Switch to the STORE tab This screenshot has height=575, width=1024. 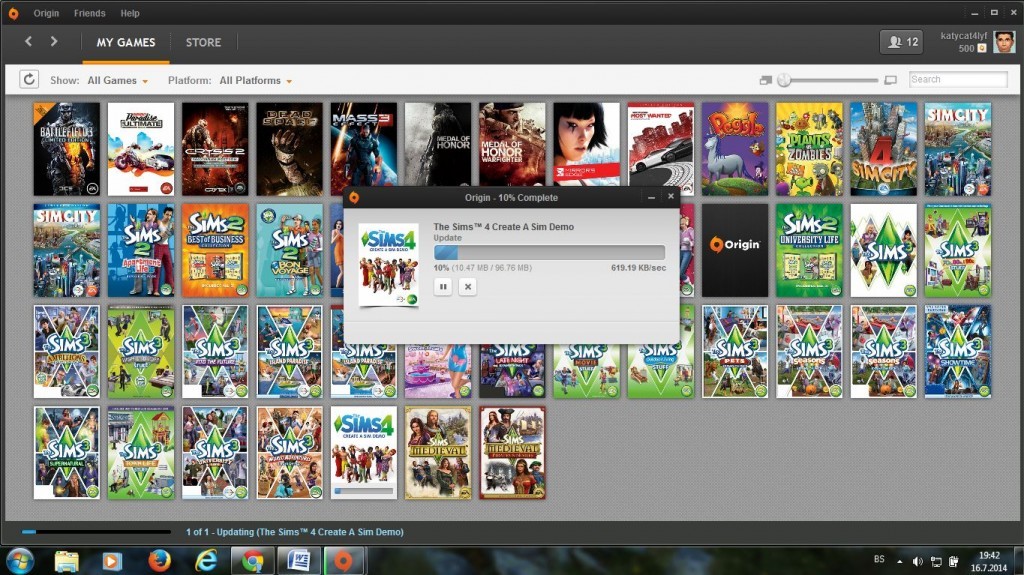pyautogui.click(x=203, y=42)
